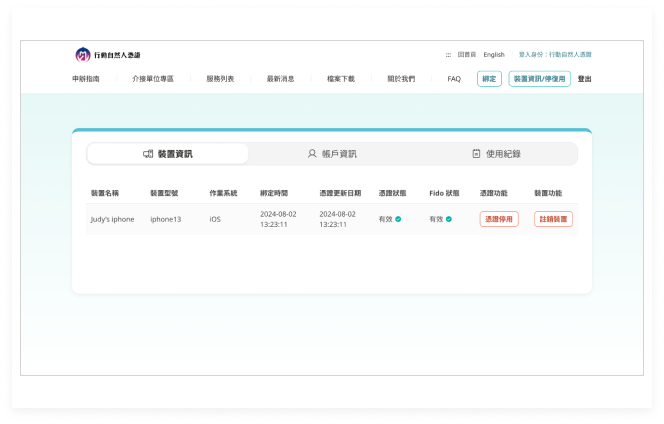
Task: Open the 申辦指南 menu
Action: point(86,79)
